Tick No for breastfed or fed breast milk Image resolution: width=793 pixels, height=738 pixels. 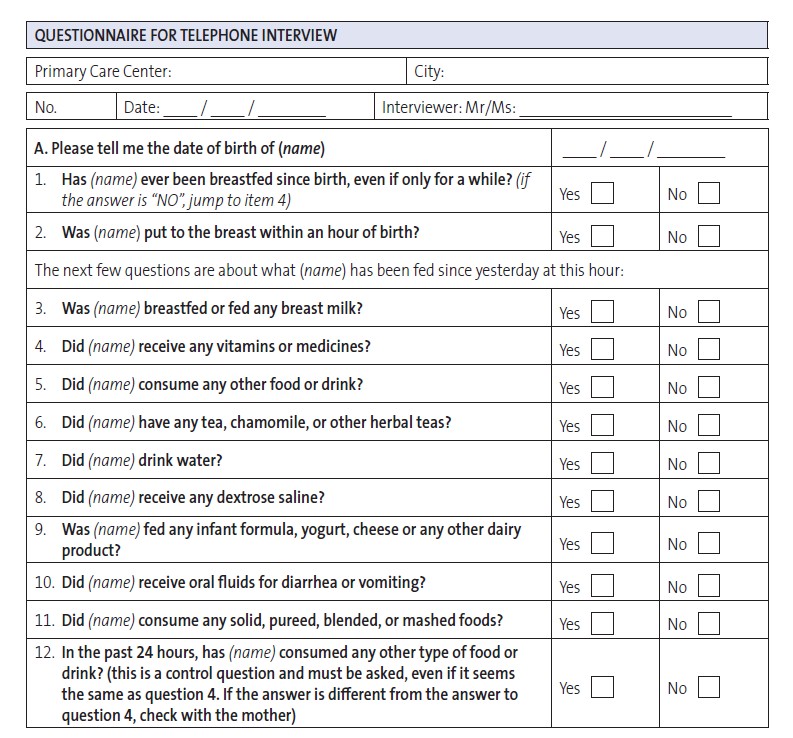click(x=709, y=311)
